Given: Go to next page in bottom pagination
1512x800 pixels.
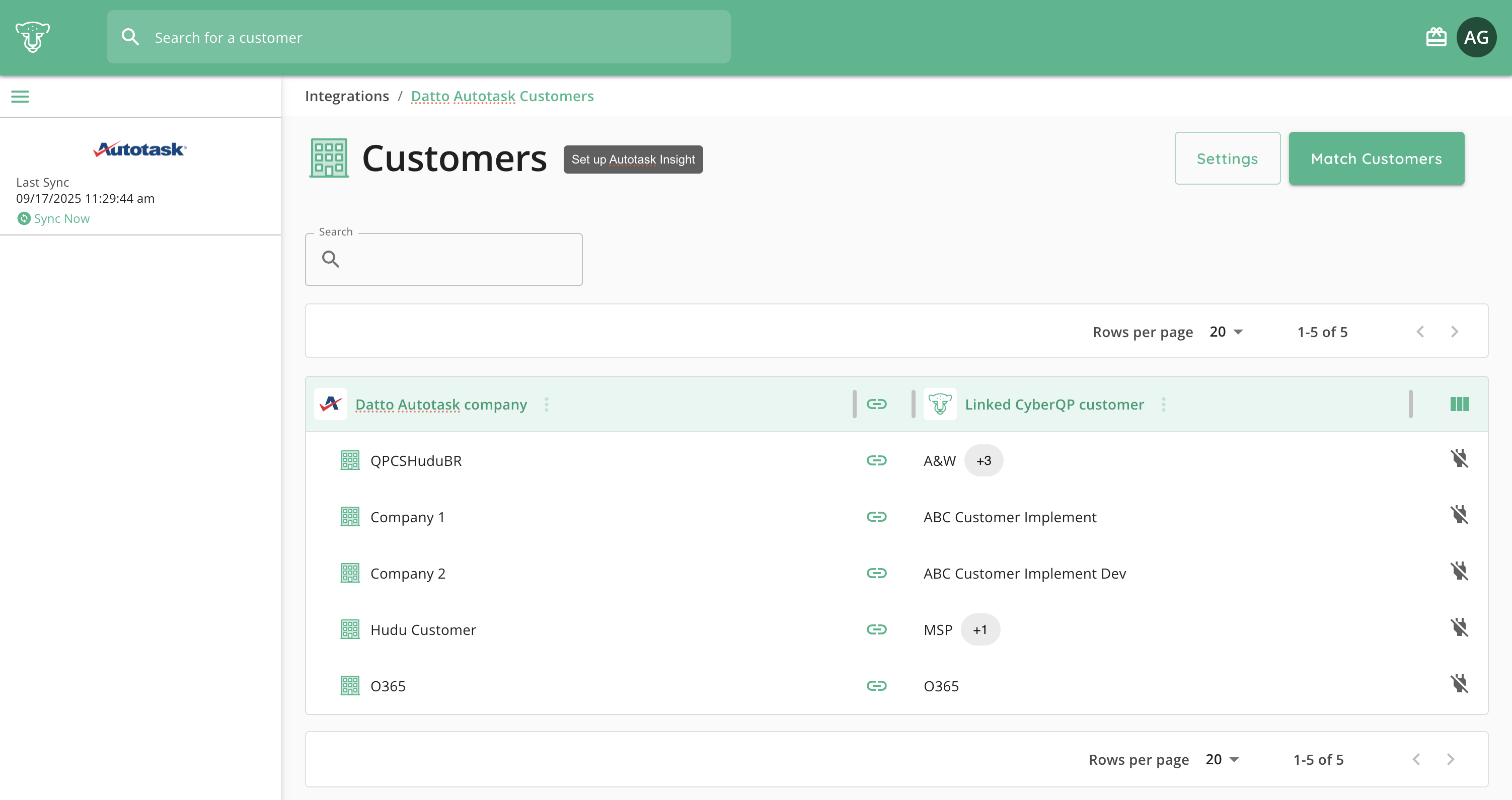Looking at the screenshot, I should (1451, 759).
